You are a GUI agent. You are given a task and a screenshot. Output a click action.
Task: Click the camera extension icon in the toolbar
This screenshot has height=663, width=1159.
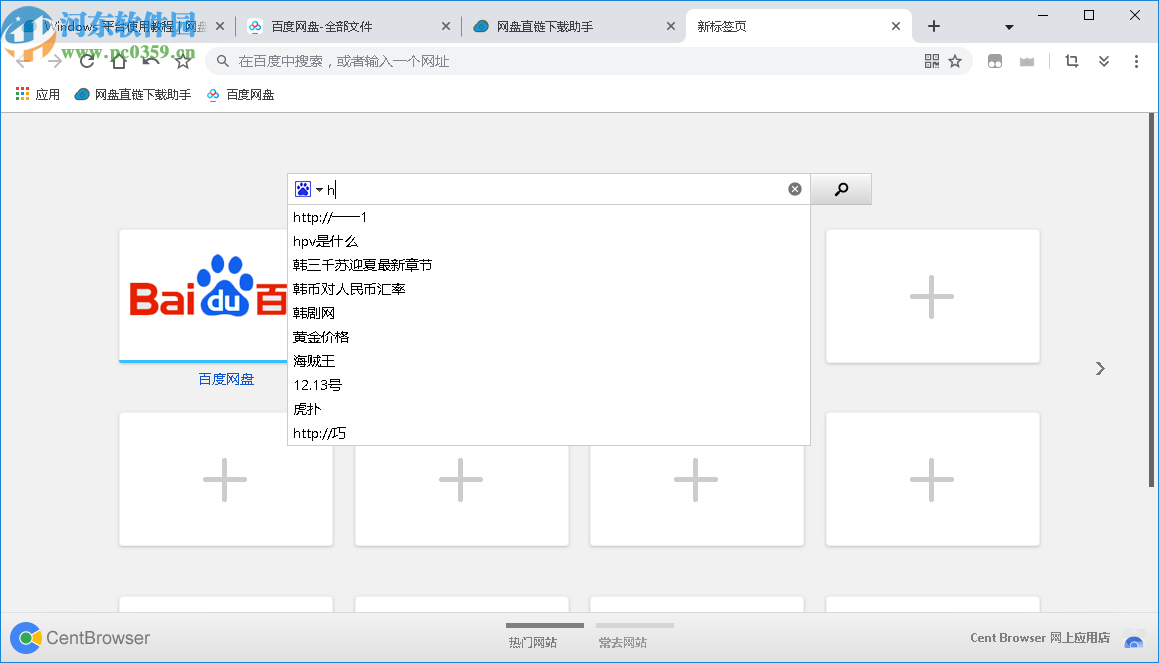click(1027, 61)
